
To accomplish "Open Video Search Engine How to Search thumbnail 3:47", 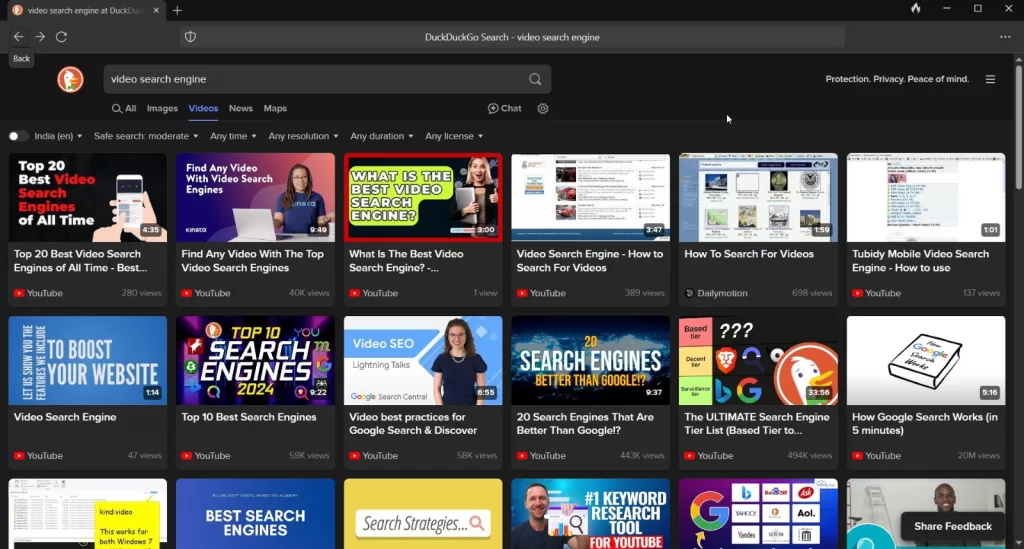I will [590, 198].
